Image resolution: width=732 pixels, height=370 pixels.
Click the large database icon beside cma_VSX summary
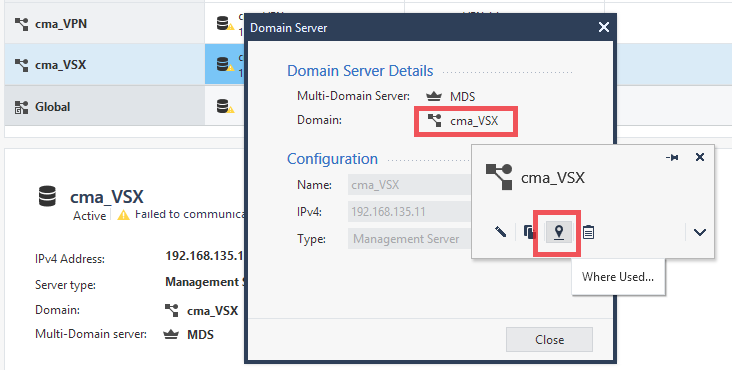47,196
